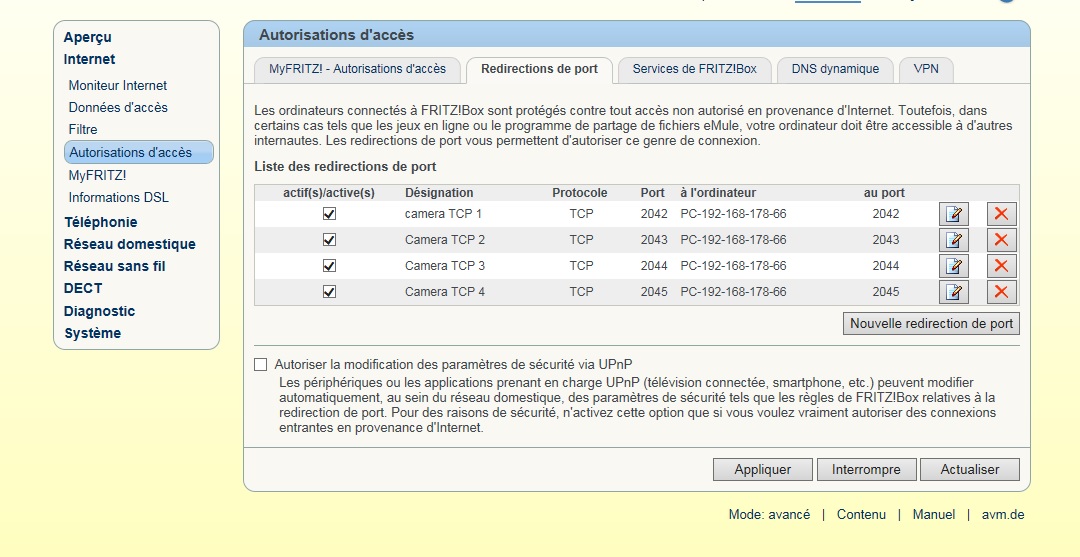Delete the camera TCP 1 redirection

click(x=1001, y=214)
